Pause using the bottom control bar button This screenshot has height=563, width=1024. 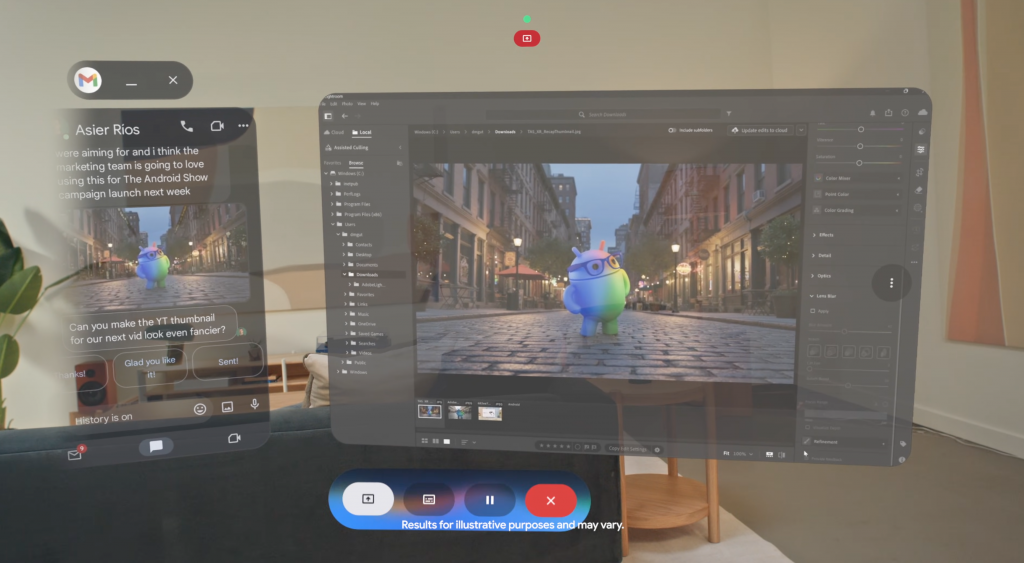490,500
